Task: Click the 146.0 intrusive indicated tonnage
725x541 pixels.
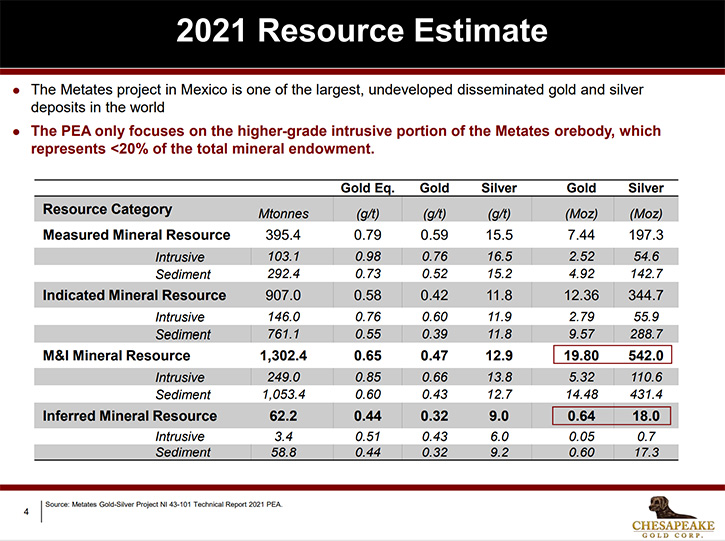Action: 283,317
